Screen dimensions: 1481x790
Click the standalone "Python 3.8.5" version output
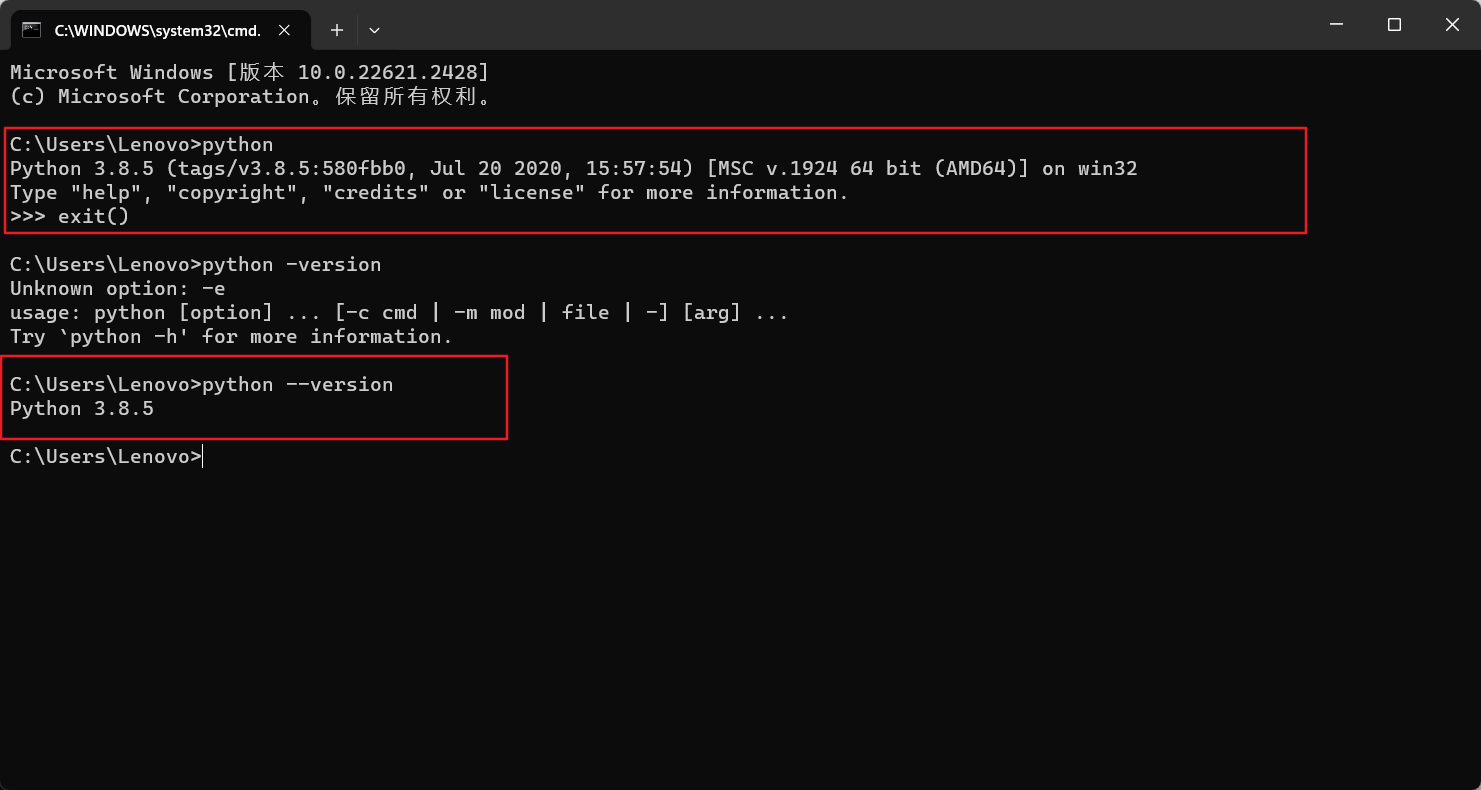click(82, 409)
